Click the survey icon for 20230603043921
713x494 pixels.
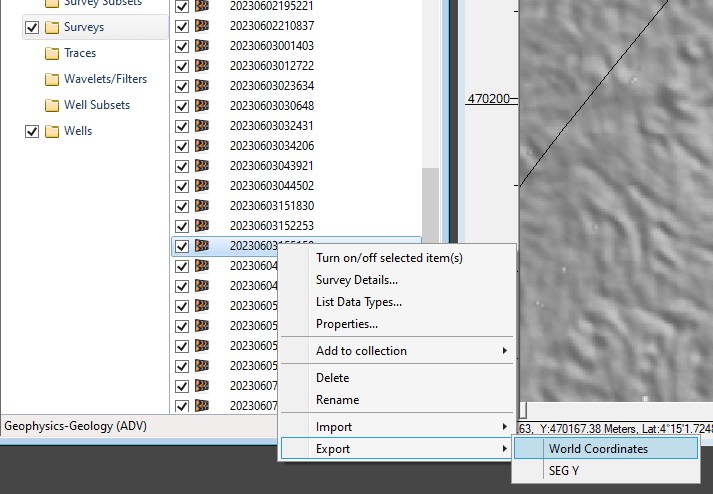click(203, 165)
